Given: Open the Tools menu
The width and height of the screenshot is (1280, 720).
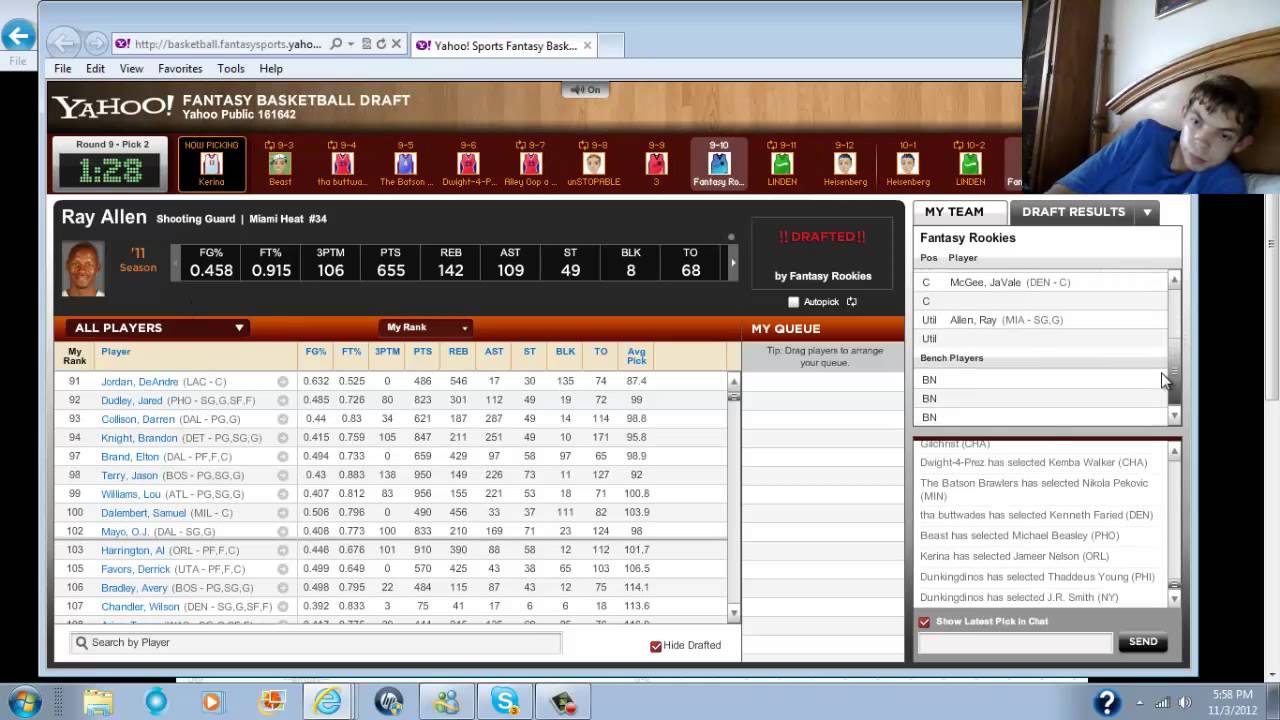Looking at the screenshot, I should coord(231,69).
